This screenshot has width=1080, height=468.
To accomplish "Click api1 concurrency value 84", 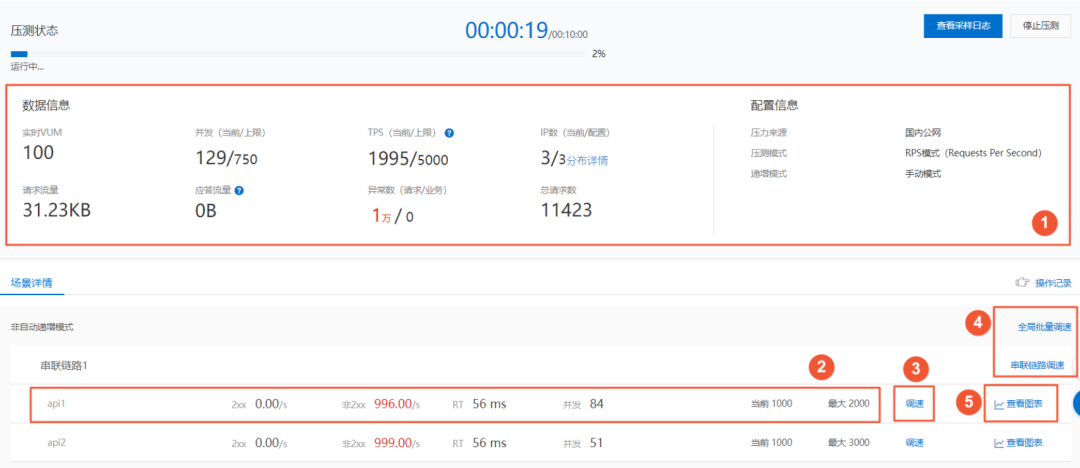I will click(x=596, y=404).
